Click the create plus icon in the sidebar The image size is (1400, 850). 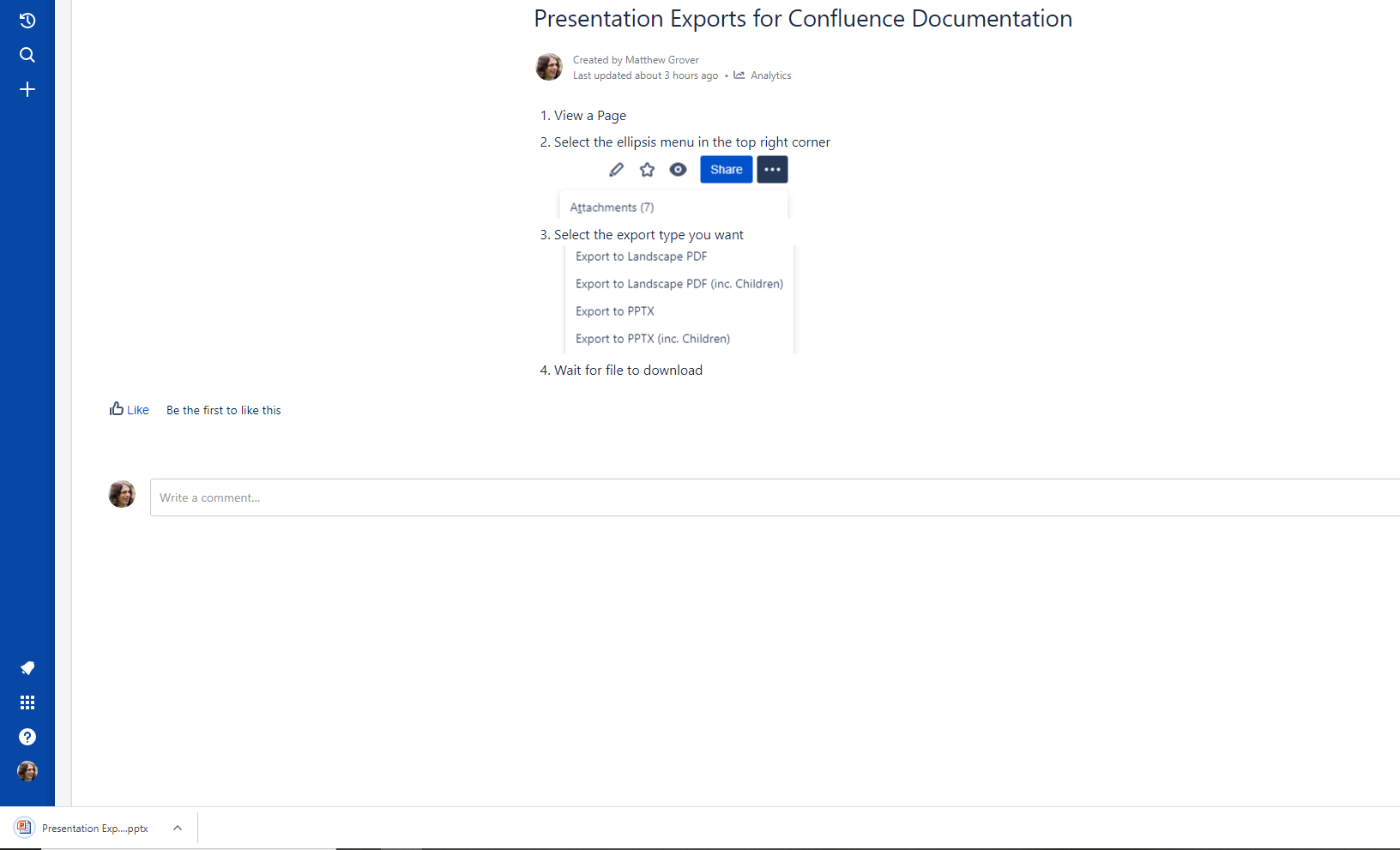click(27, 89)
